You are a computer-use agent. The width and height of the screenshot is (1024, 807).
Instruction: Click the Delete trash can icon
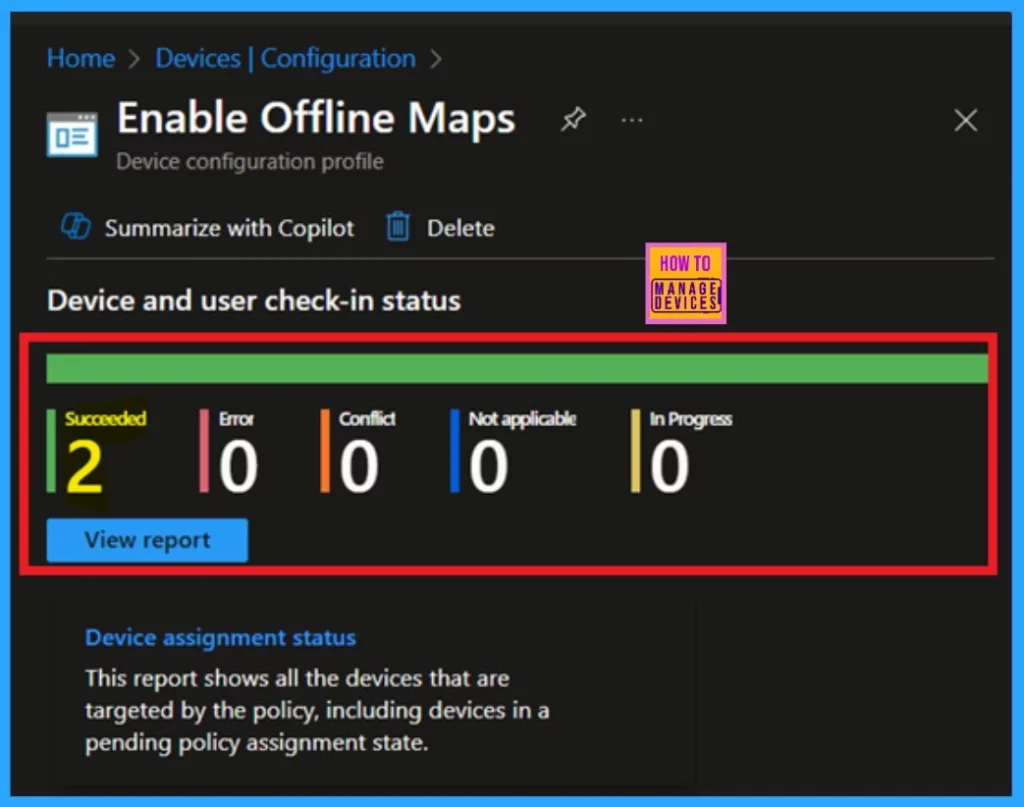pyautogui.click(x=398, y=227)
